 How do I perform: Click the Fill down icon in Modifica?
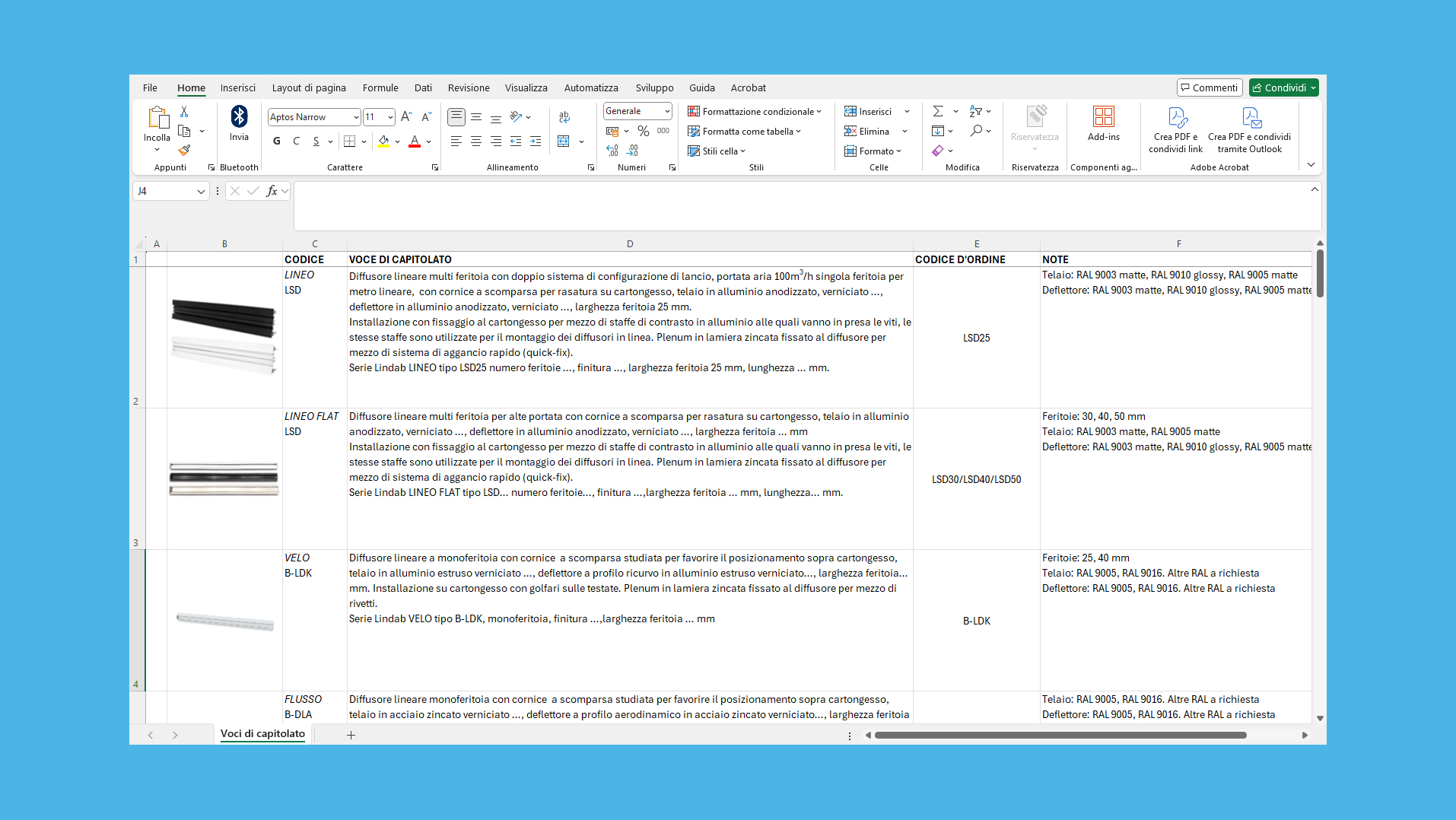pos(938,131)
